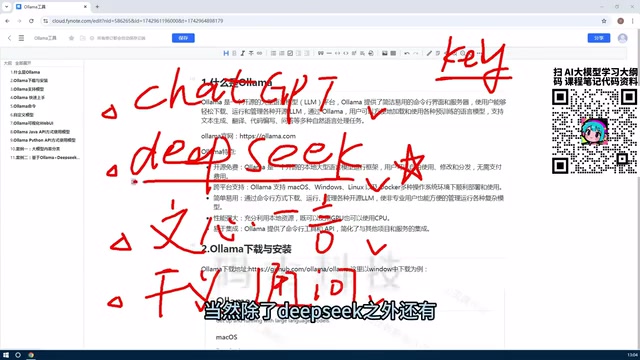Apply heading format with the H icon
640x360 pixels.
[x=226, y=53]
